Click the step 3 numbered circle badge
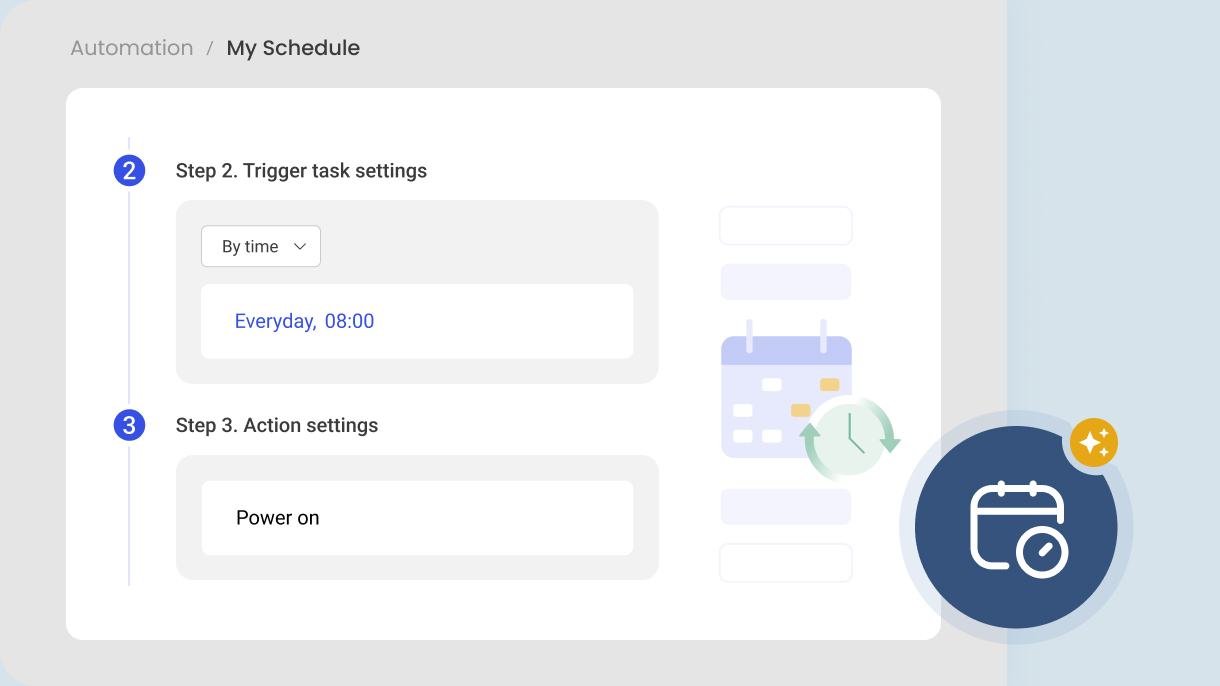 point(129,425)
